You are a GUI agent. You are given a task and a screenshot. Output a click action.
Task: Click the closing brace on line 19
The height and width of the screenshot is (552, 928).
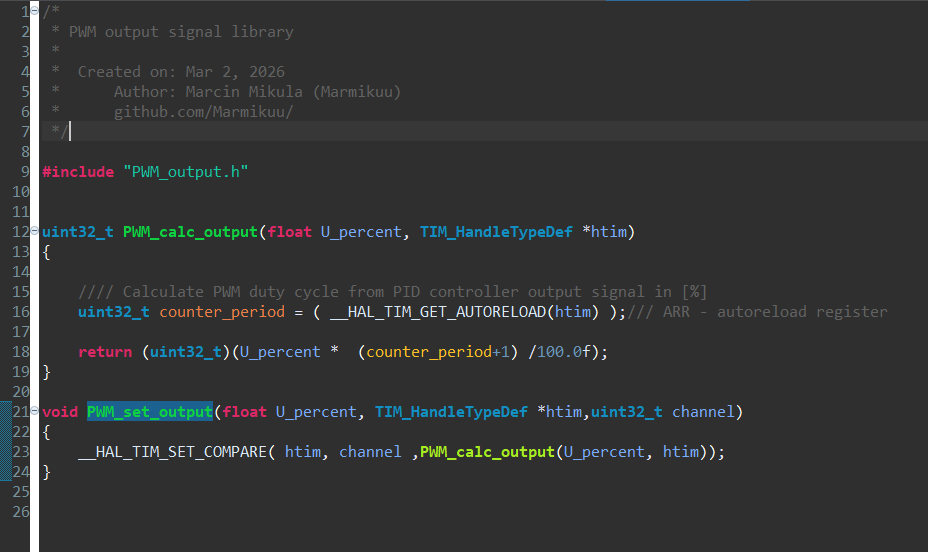(x=47, y=372)
